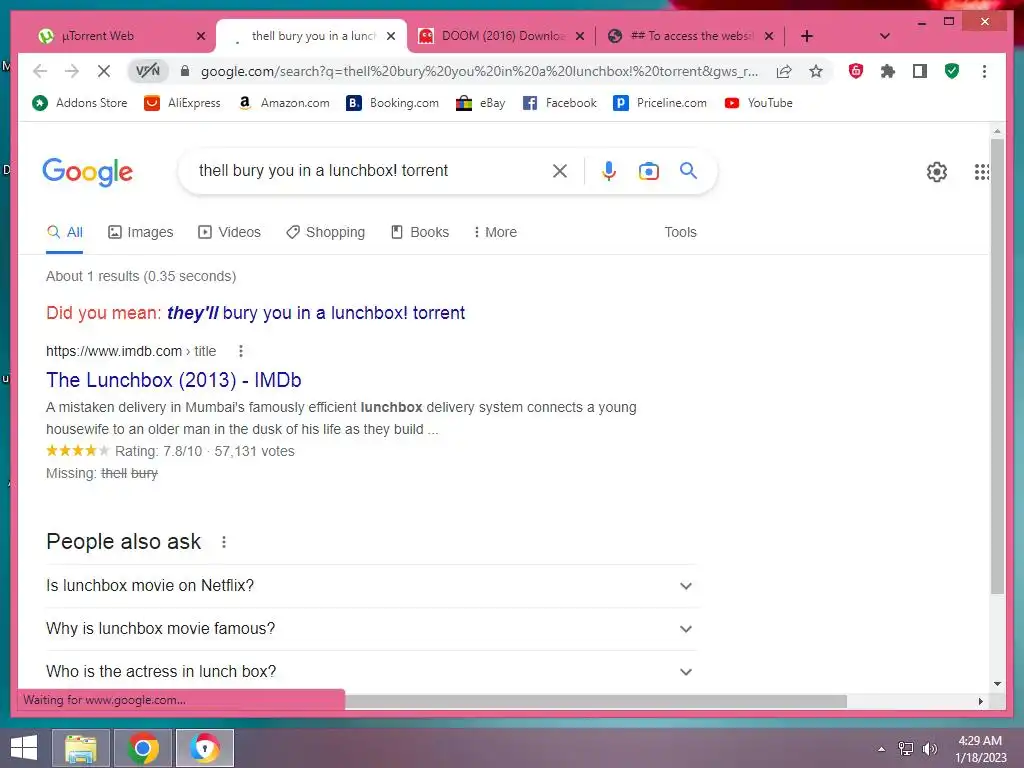The width and height of the screenshot is (1024, 768).
Task: Show hidden system tray icons
Action: coord(882,749)
